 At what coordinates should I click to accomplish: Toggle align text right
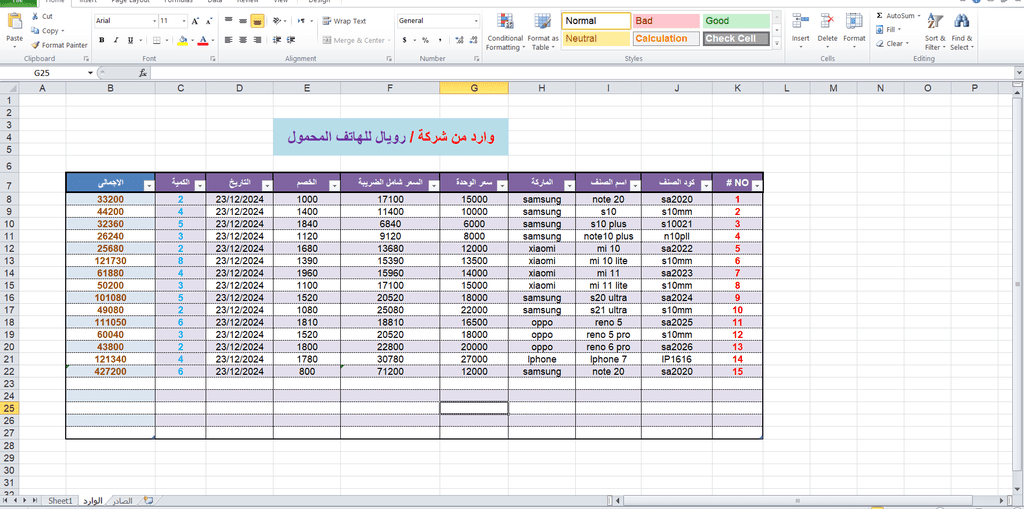click(257, 40)
